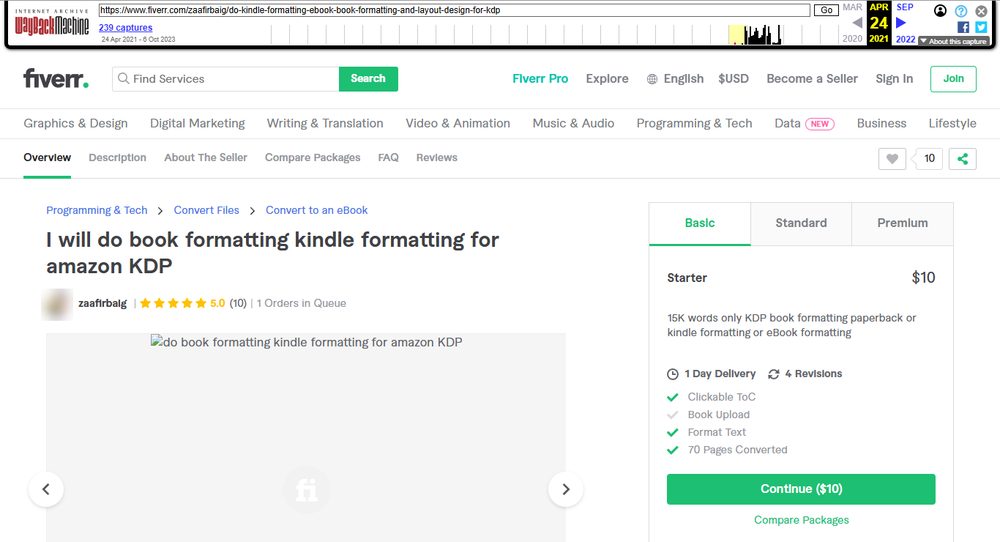This screenshot has width=1000, height=542.
Task: Click Convert Files breadcrumb
Action: (207, 210)
